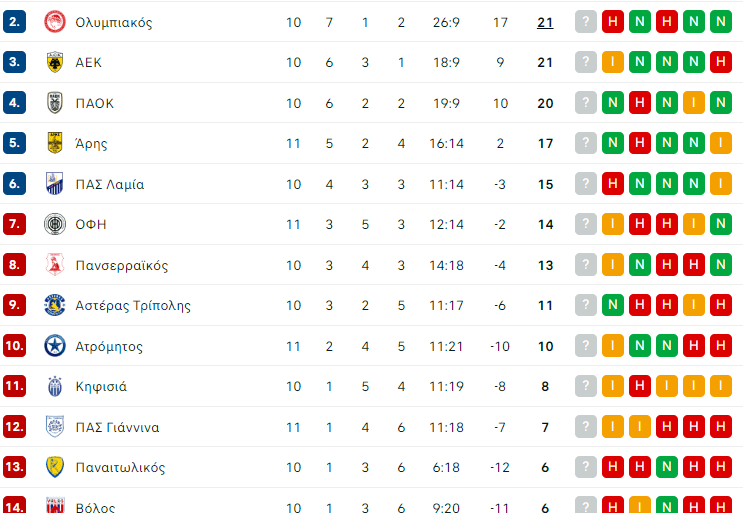Click the ΠΑΣ Λαμία team crest
The image size is (747, 513).
(x=54, y=184)
